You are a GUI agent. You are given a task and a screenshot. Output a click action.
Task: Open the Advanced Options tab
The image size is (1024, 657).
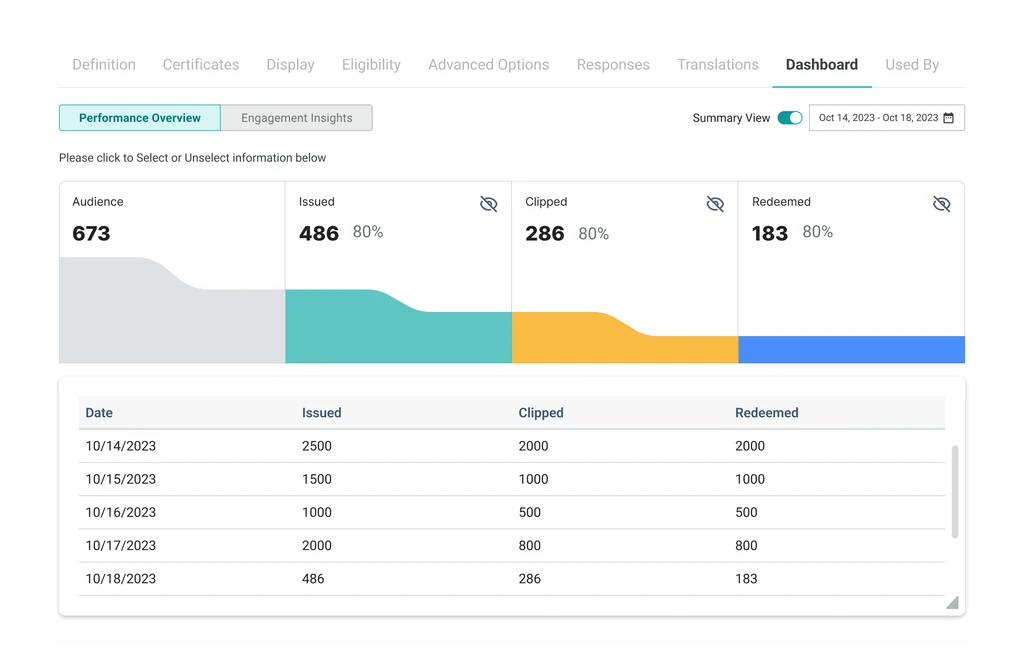click(488, 65)
